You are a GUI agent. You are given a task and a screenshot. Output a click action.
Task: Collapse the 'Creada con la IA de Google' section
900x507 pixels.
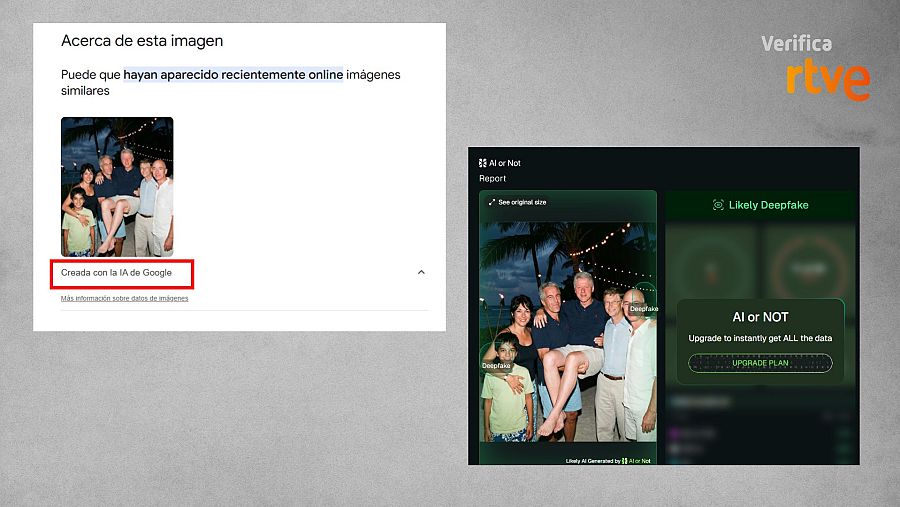pos(421,272)
